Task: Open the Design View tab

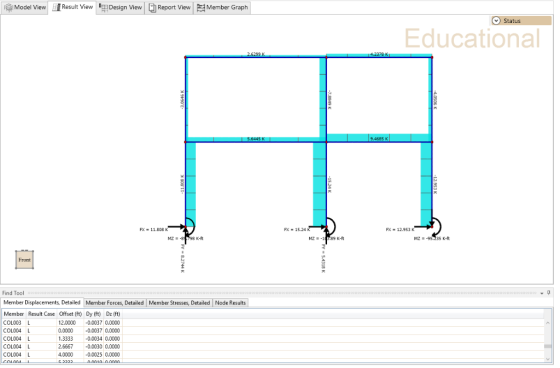Action: click(x=120, y=7)
